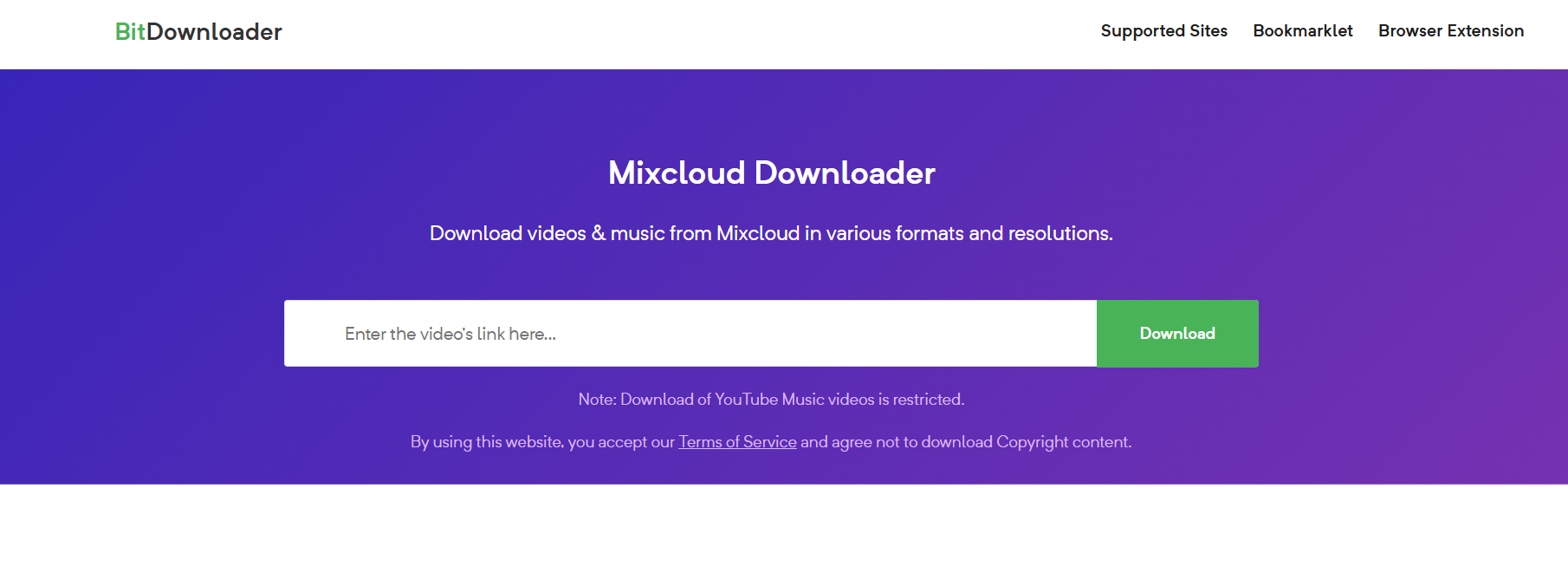The image size is (1568, 573).
Task: Open the Browser Extension link
Action: (1450, 31)
